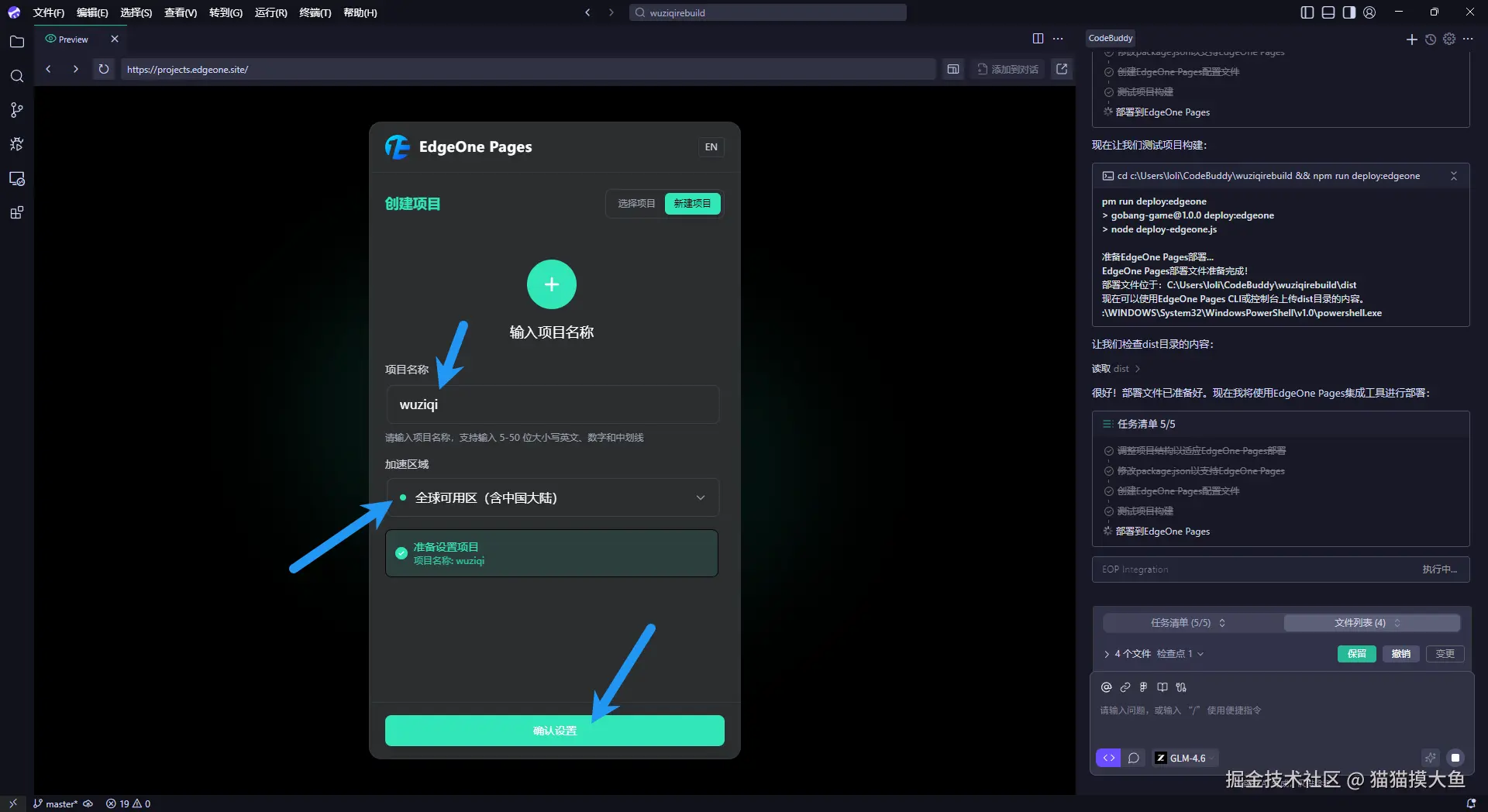Stop the running CodeBuddy generation
1488x812 pixels.
click(x=1455, y=758)
